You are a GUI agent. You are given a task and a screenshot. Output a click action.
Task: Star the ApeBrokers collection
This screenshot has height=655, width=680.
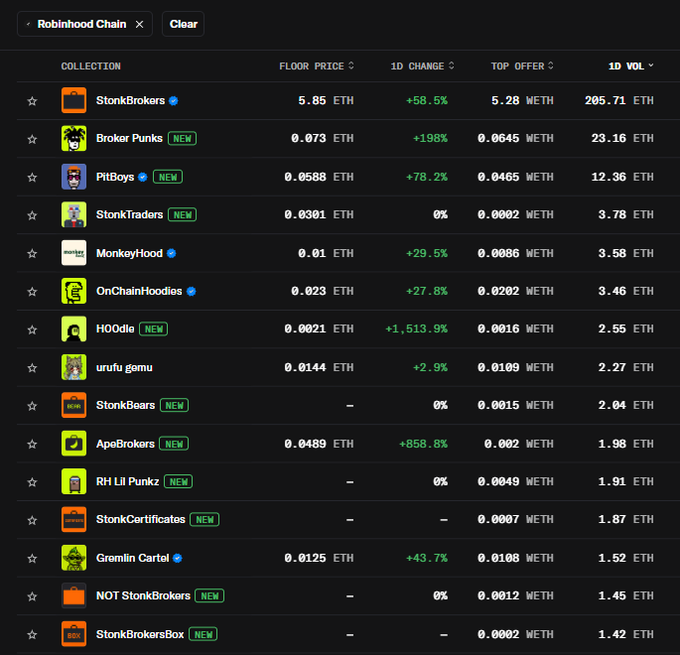pyautogui.click(x=32, y=444)
